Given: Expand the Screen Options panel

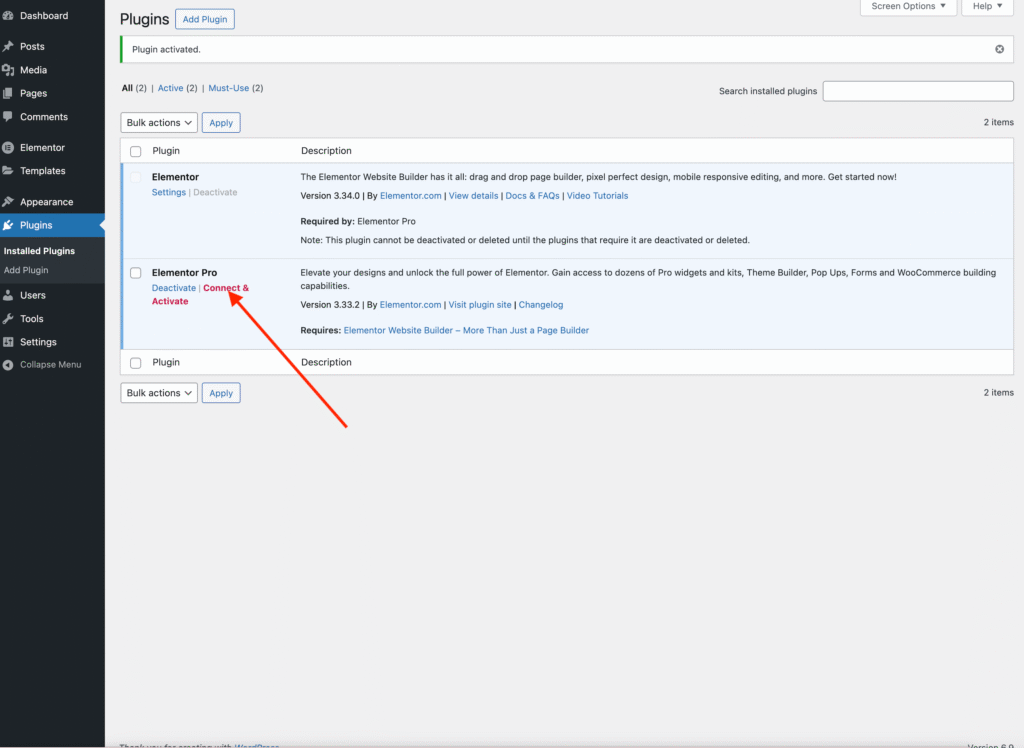Looking at the screenshot, I should click(908, 7).
